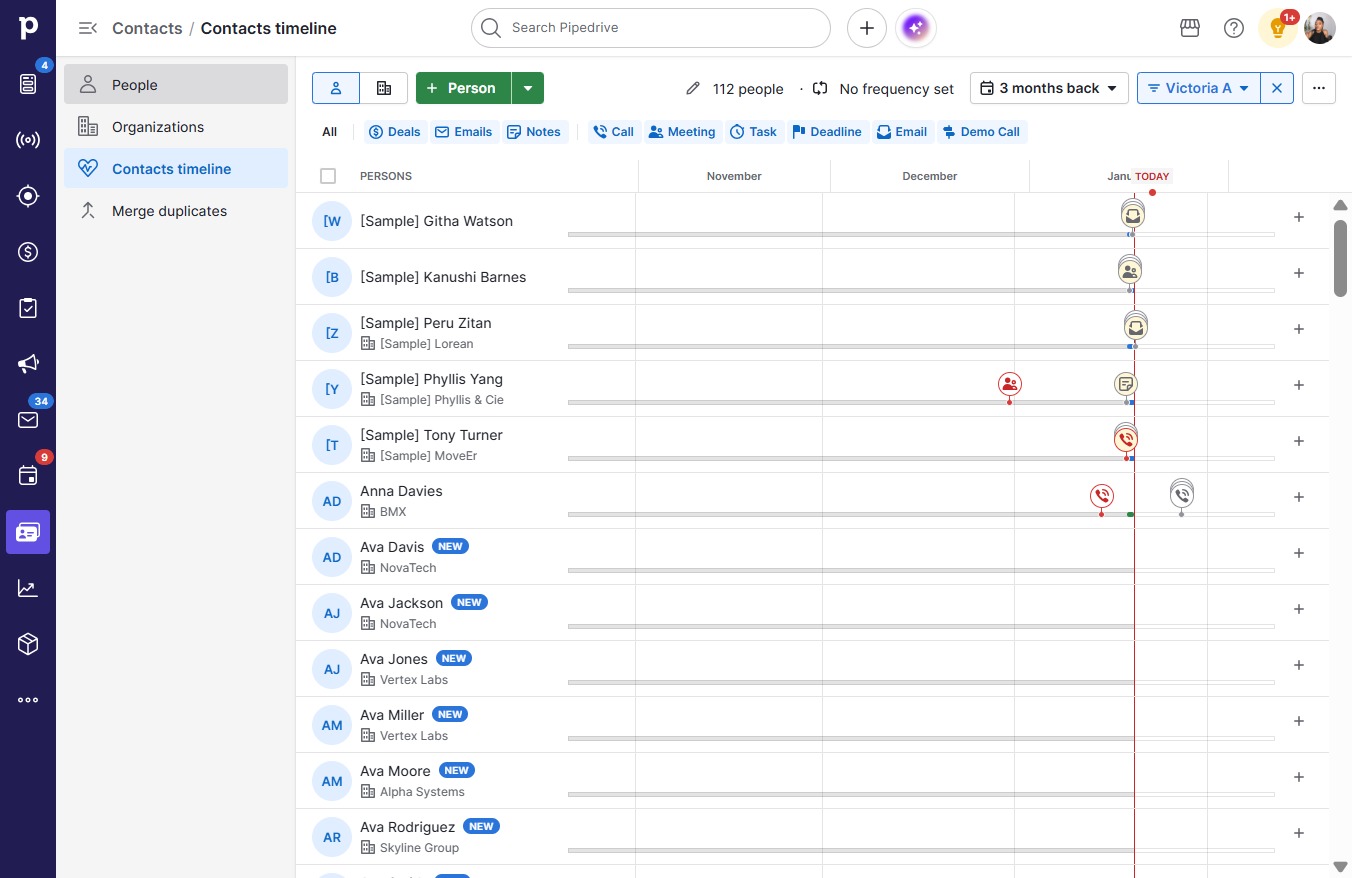This screenshot has width=1352, height=878.
Task: Open Activities calendar icon with 9 badge
Action: 28,476
